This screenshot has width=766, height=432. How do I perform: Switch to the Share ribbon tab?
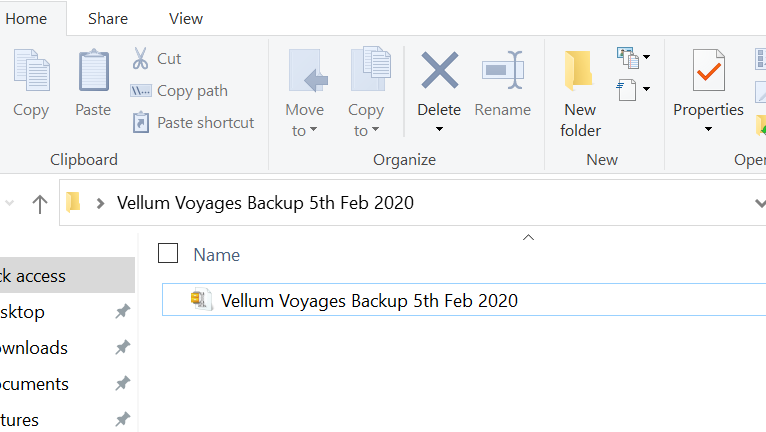[108, 19]
